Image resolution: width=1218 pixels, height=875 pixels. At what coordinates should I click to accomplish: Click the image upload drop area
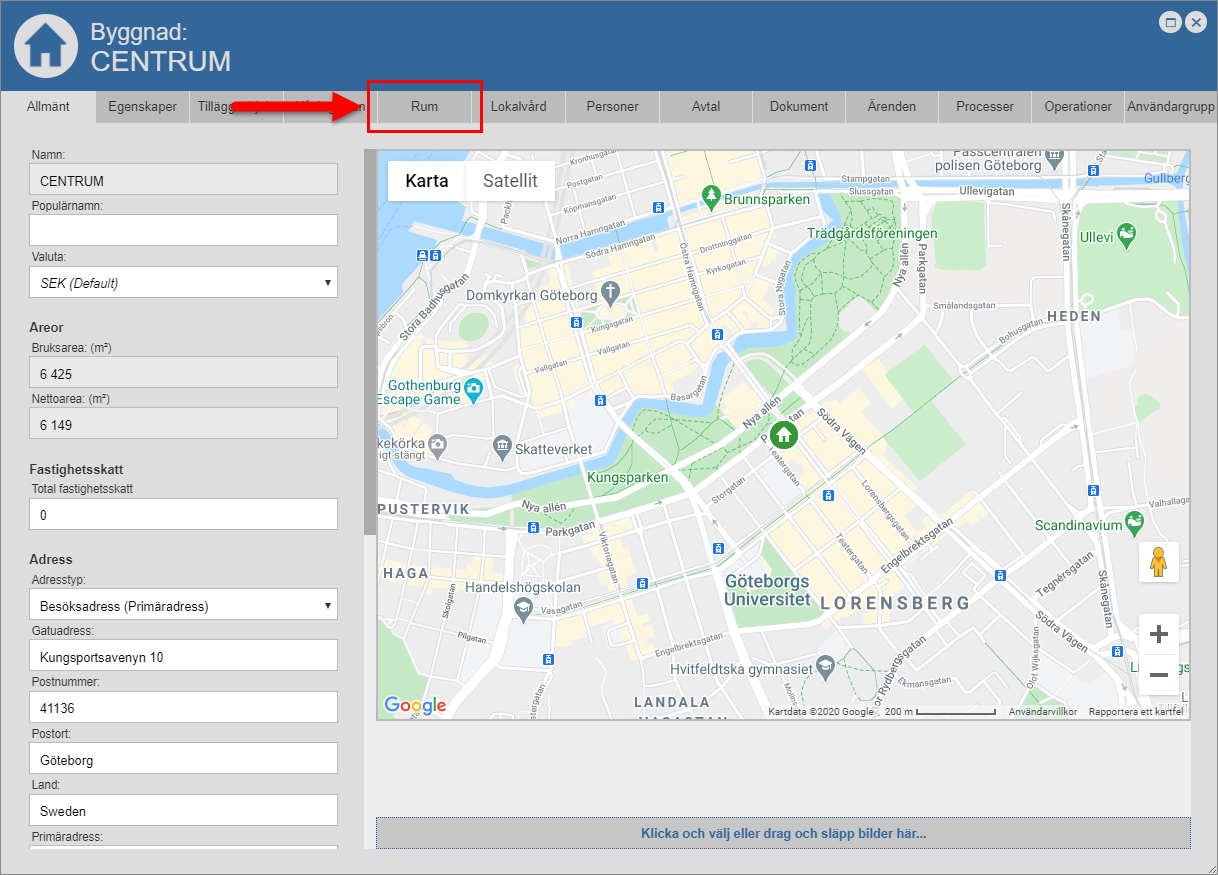(783, 833)
